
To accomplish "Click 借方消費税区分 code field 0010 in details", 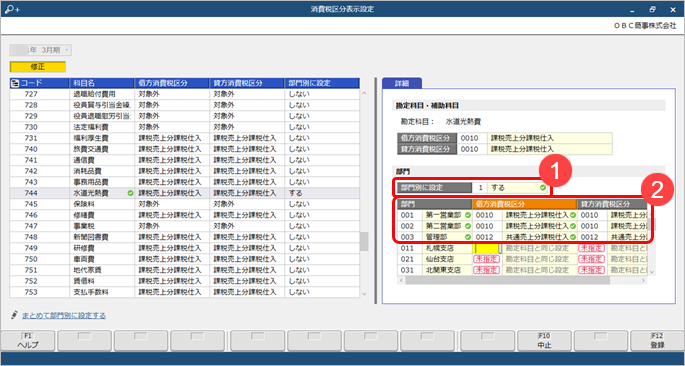I will pyautogui.click(x=472, y=138).
